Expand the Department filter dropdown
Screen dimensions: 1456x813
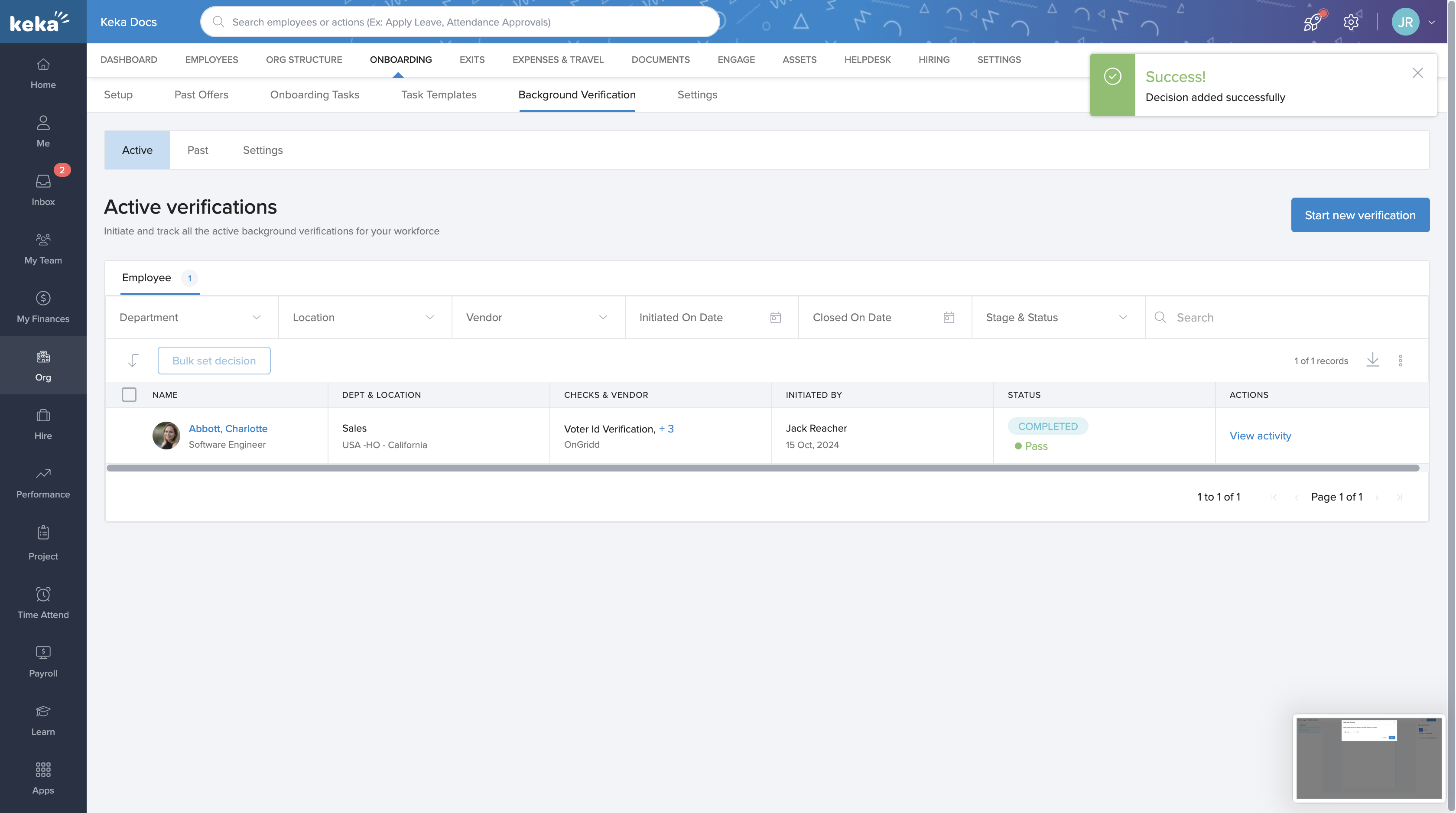pyautogui.click(x=191, y=317)
